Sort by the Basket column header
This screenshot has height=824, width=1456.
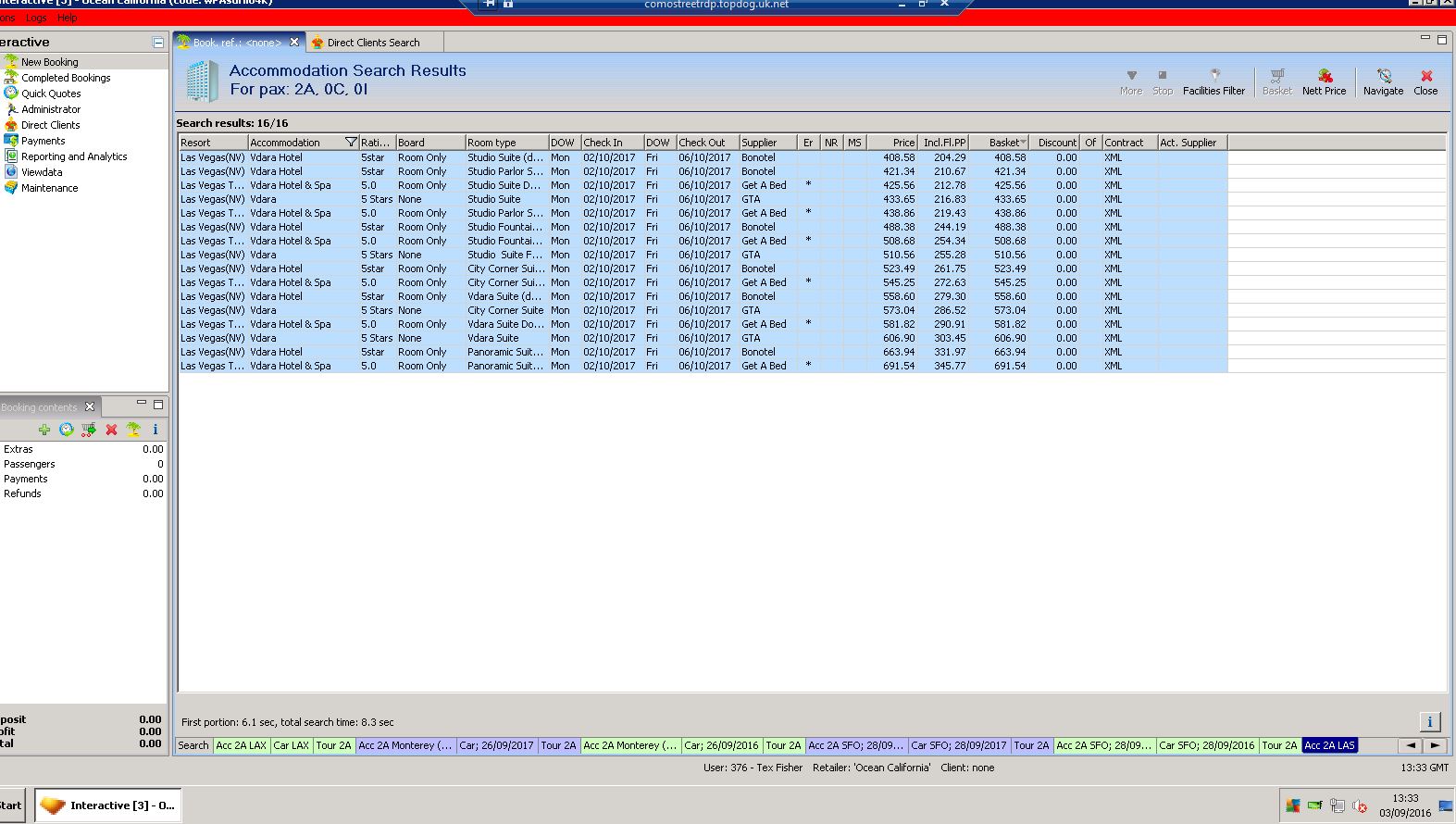tap(1000, 143)
